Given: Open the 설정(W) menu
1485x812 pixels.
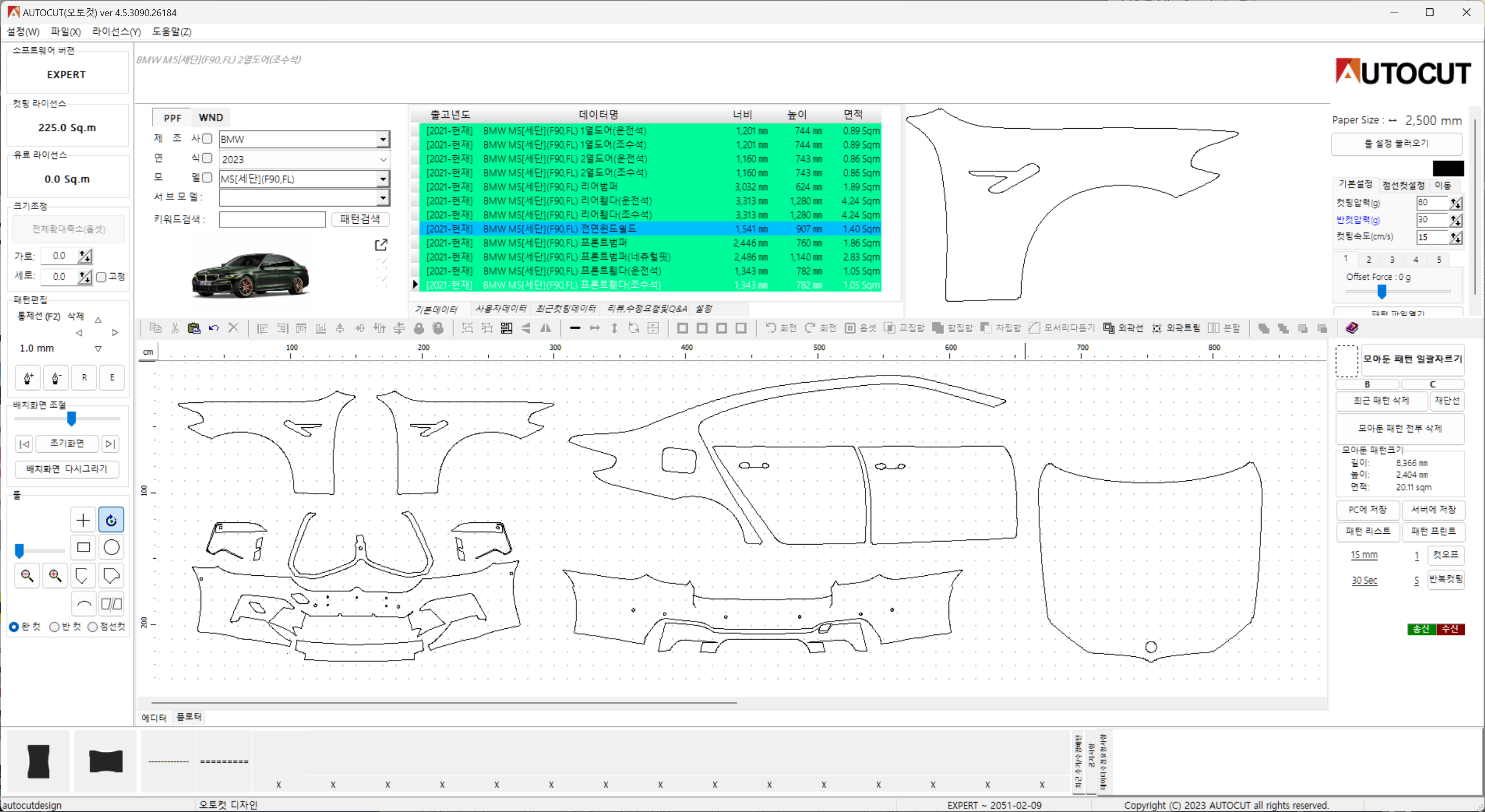Looking at the screenshot, I should click(23, 31).
